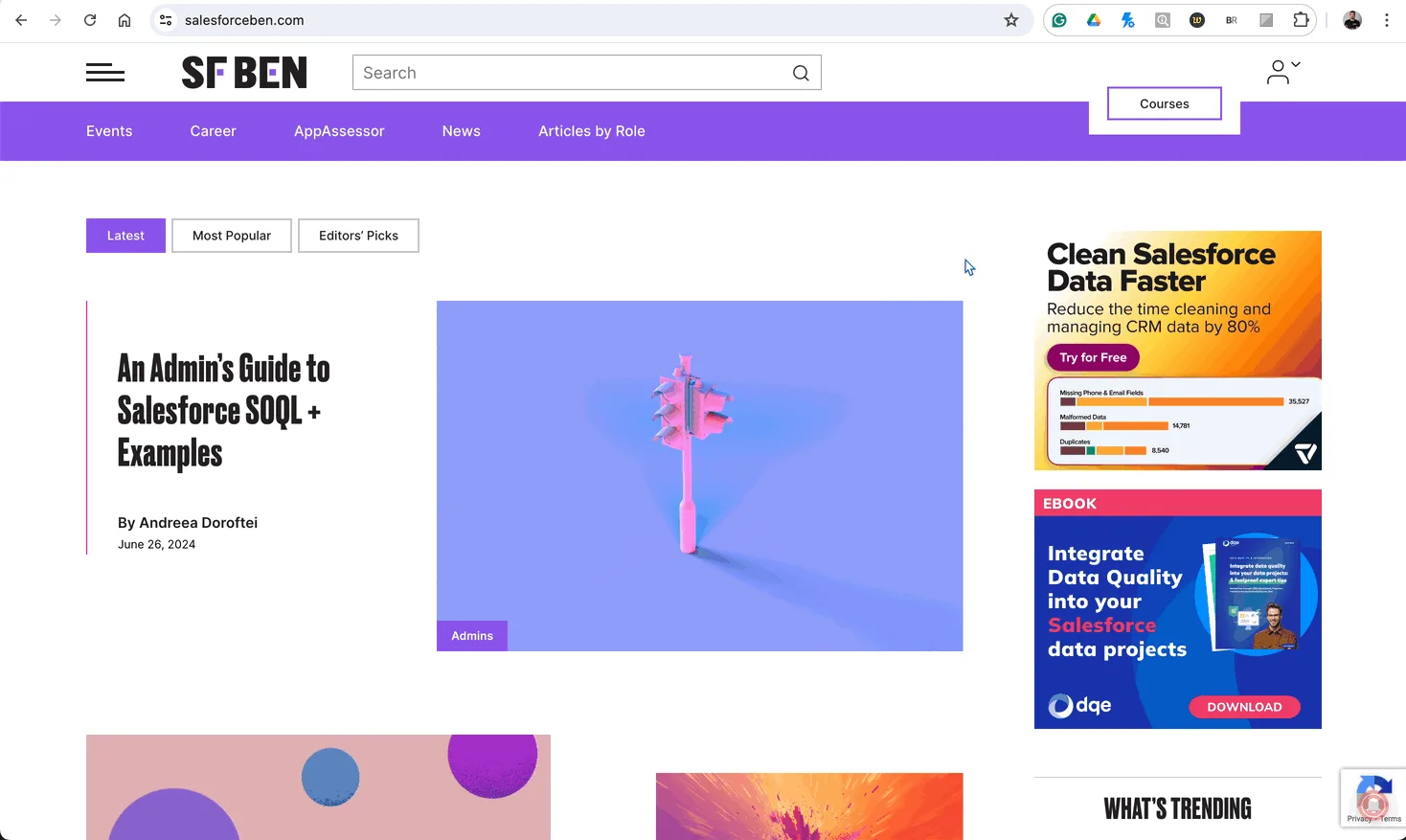Open the Extensions puzzle icon
The width and height of the screenshot is (1406, 840).
click(1301, 20)
